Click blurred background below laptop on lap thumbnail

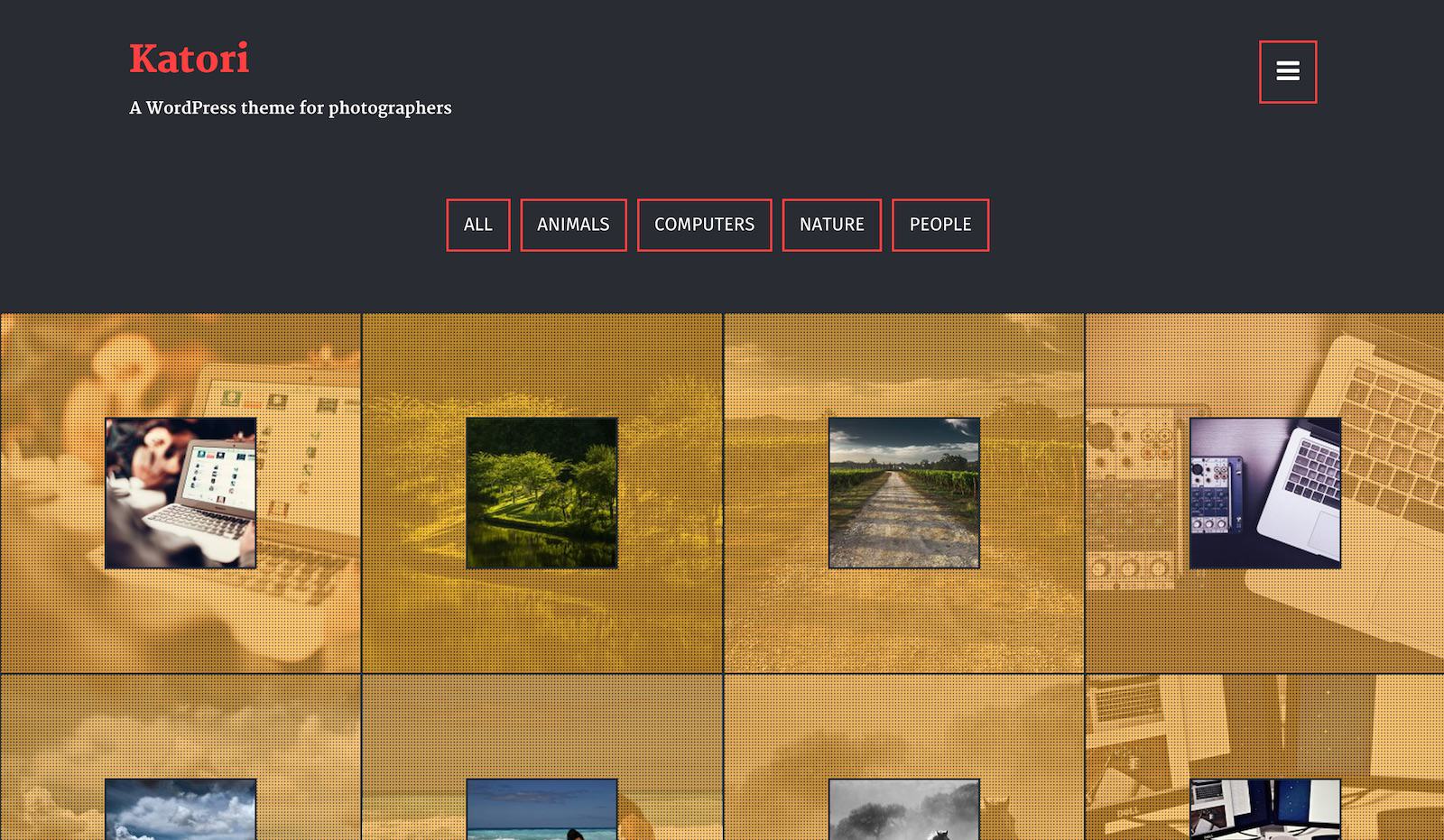(x=180, y=623)
